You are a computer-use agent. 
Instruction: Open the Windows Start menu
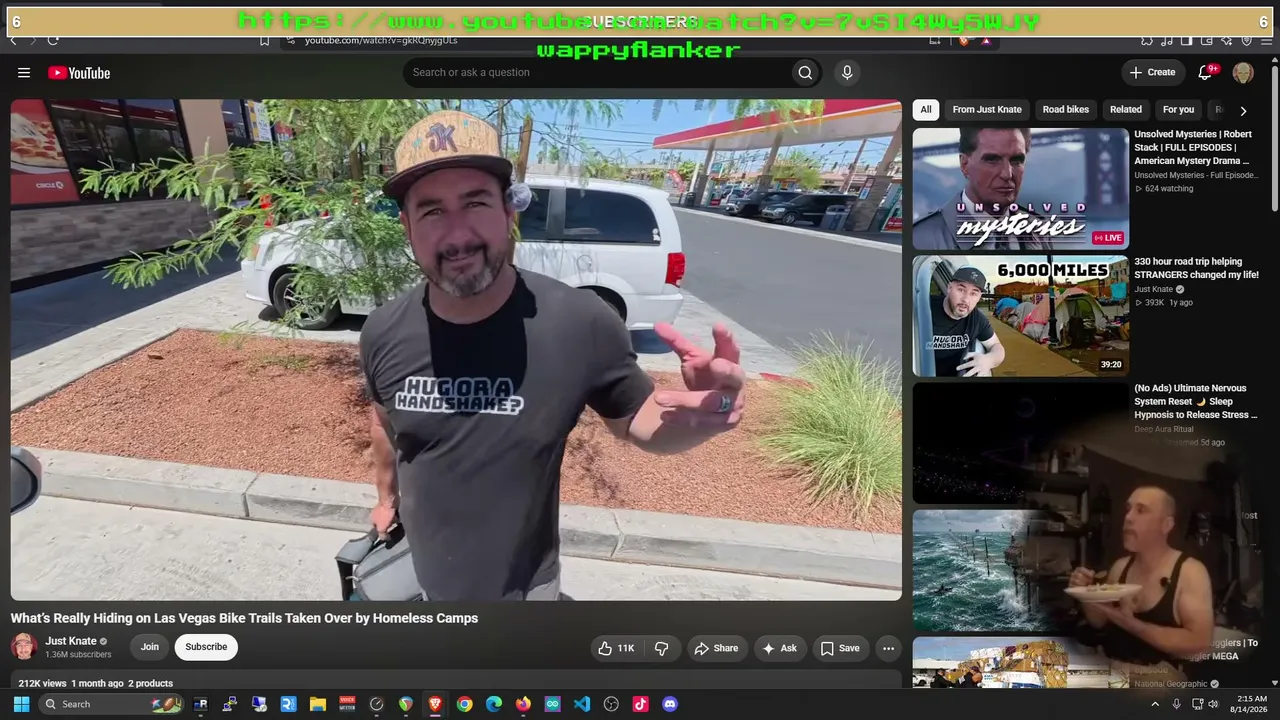click(21, 704)
